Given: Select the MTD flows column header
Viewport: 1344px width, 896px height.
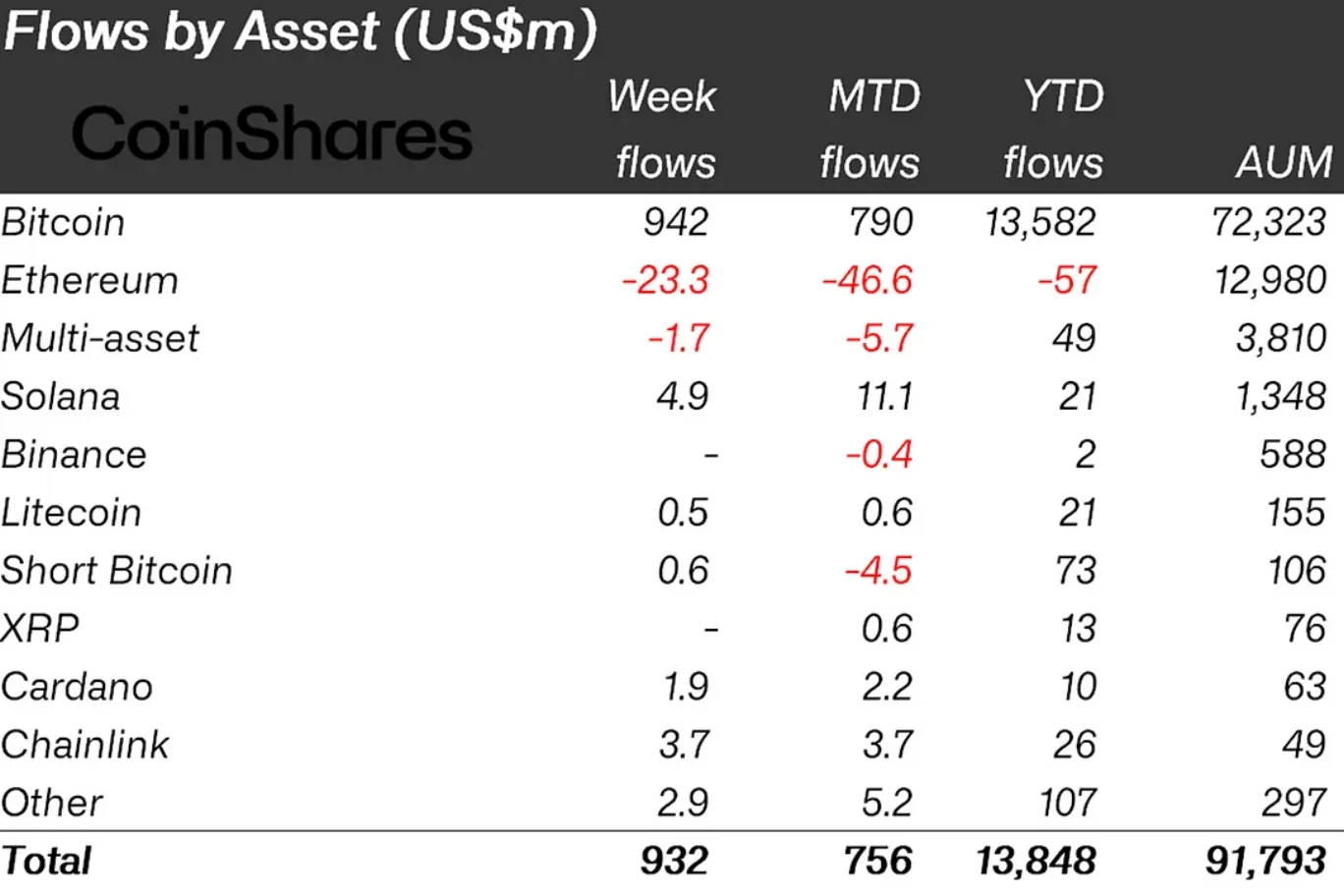Looking at the screenshot, I should point(870,130).
